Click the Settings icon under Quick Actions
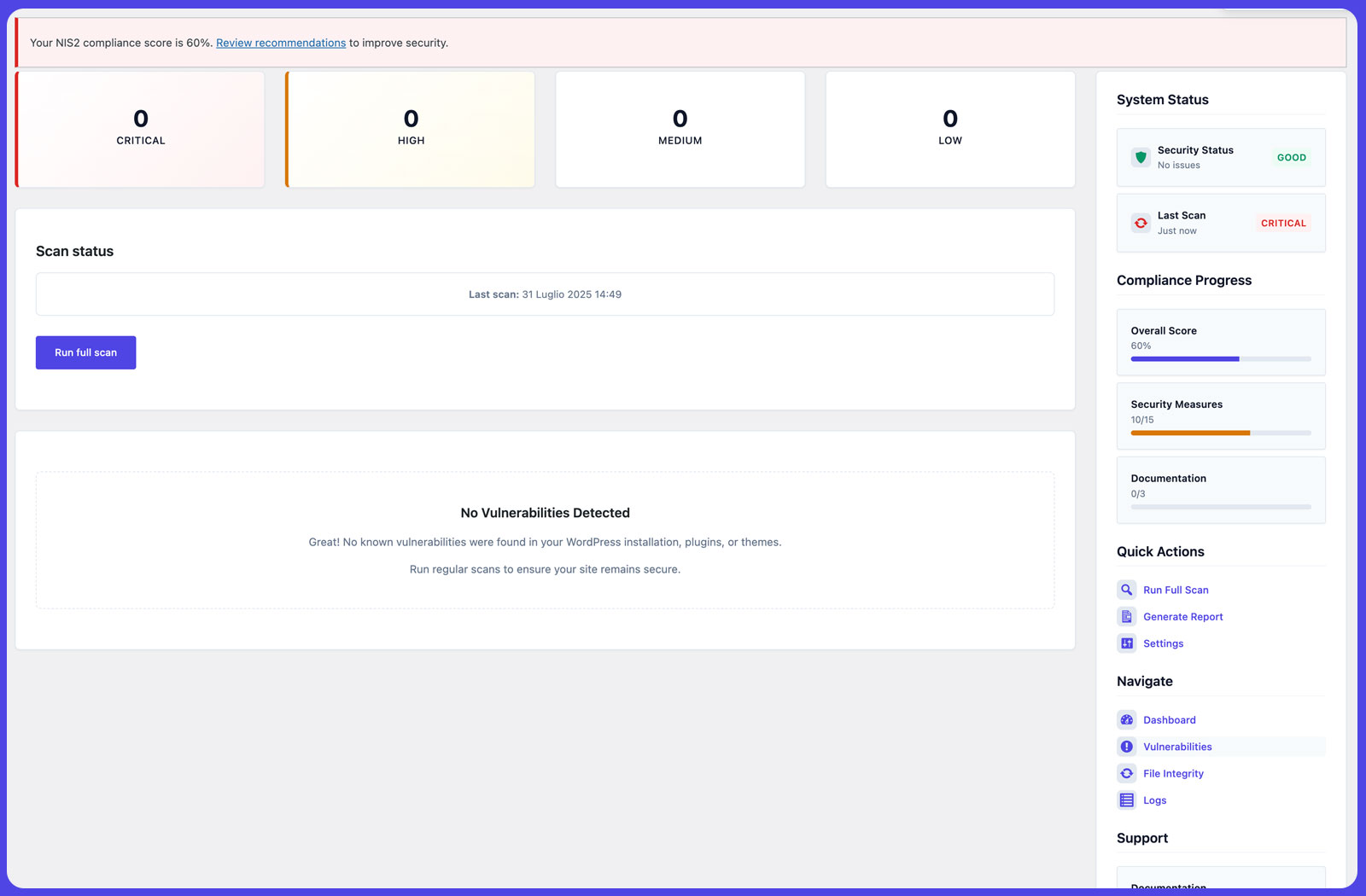Screen dimensions: 1366x896 tap(1126, 643)
